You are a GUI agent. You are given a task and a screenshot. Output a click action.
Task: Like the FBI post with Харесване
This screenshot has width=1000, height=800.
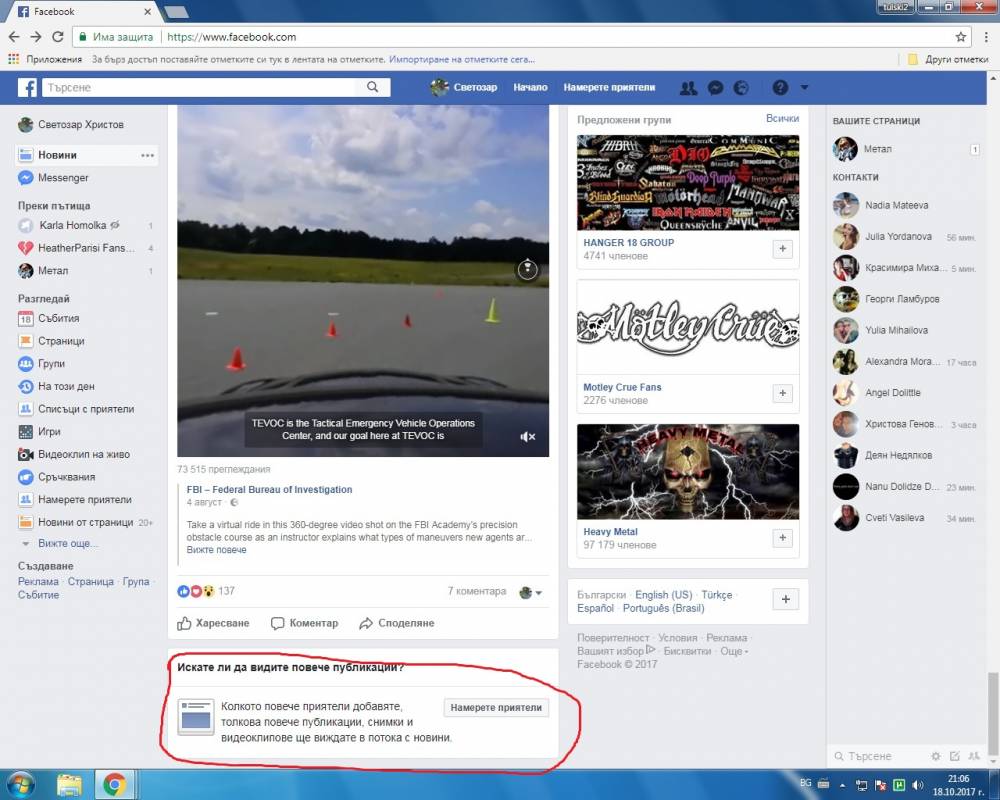coord(213,623)
